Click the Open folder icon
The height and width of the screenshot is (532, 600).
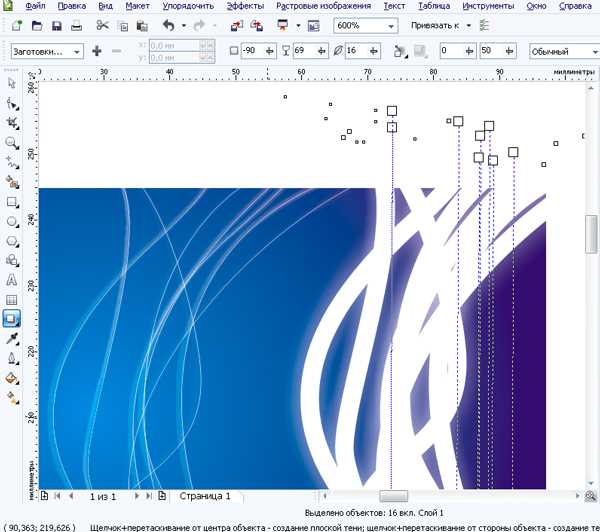pyautogui.click(x=37, y=26)
